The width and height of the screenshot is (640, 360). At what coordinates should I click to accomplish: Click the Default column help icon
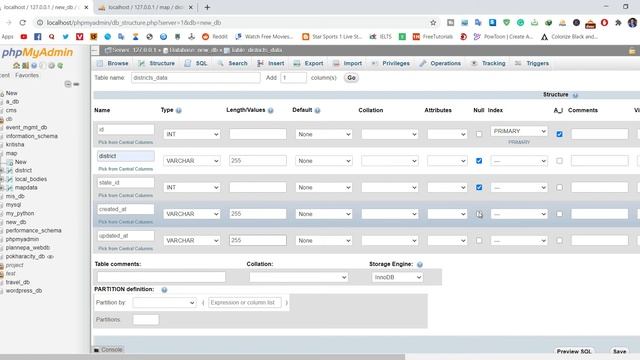click(318, 110)
